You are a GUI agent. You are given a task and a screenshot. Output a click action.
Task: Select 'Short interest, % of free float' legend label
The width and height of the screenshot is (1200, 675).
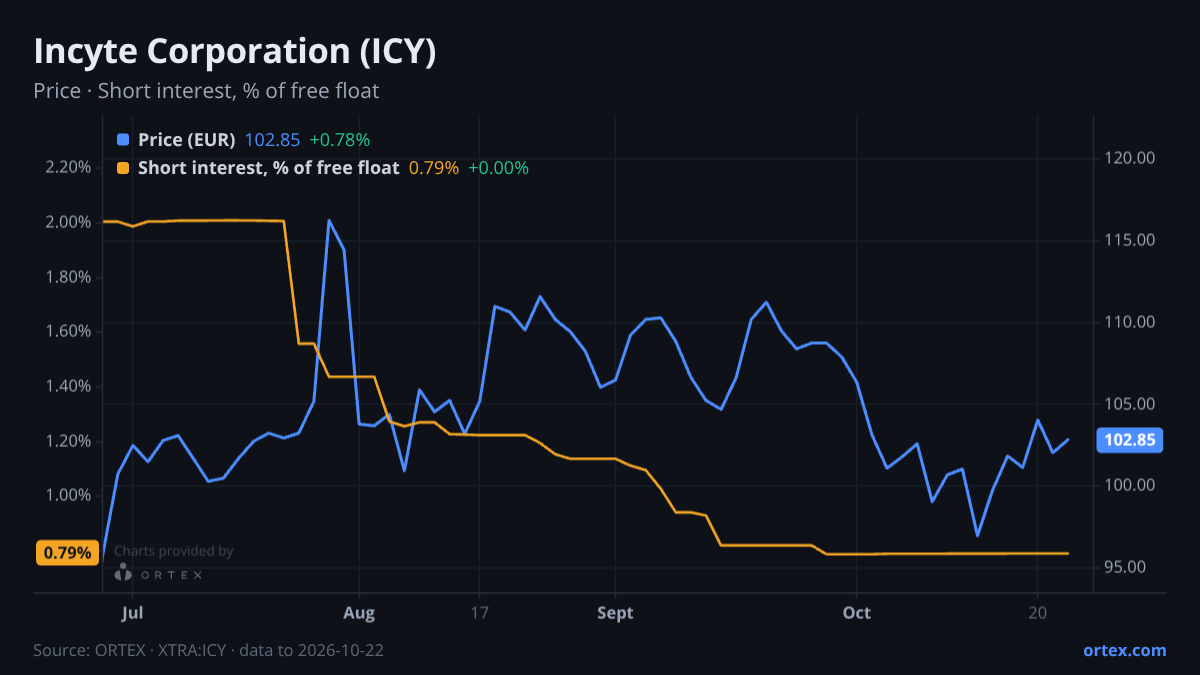[269, 168]
